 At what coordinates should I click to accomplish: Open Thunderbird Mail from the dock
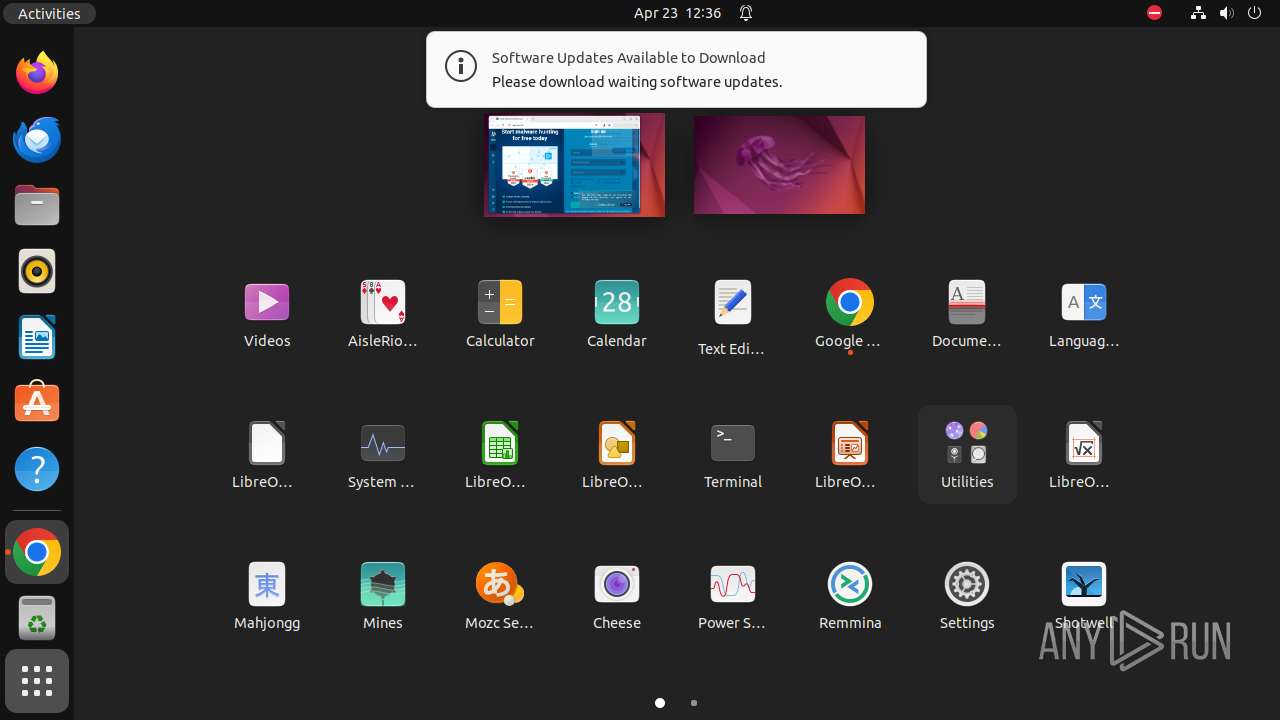click(37, 139)
